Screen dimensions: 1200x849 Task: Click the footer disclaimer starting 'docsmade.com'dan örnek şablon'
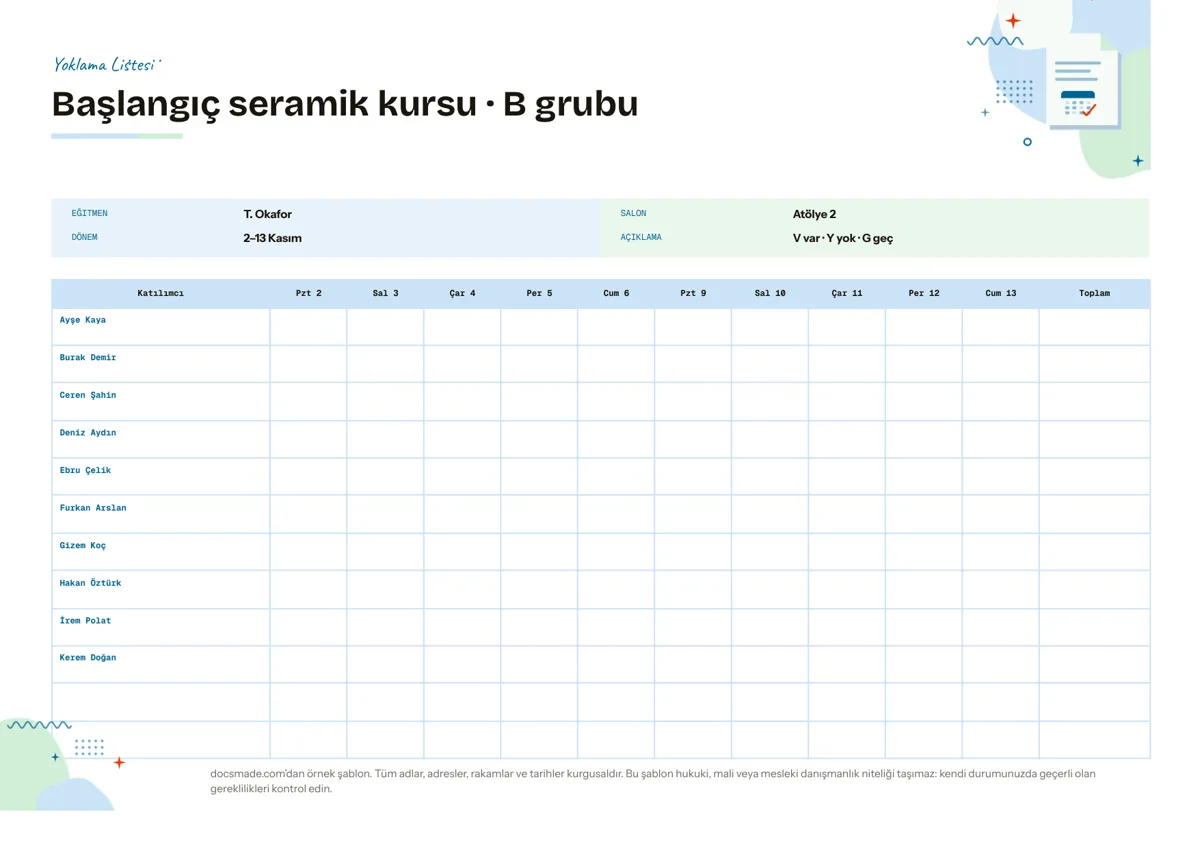pos(653,781)
